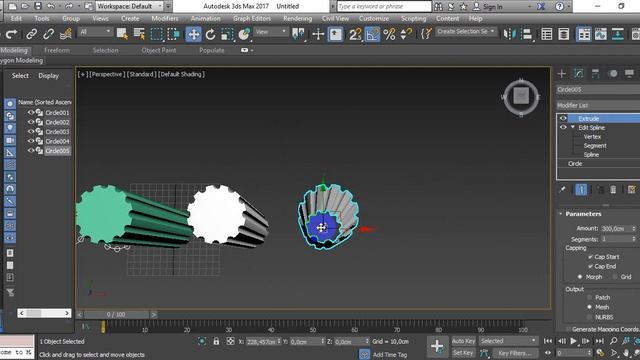Toggle visibility eye of Circle003
The image size is (640, 360).
[x=31, y=131]
